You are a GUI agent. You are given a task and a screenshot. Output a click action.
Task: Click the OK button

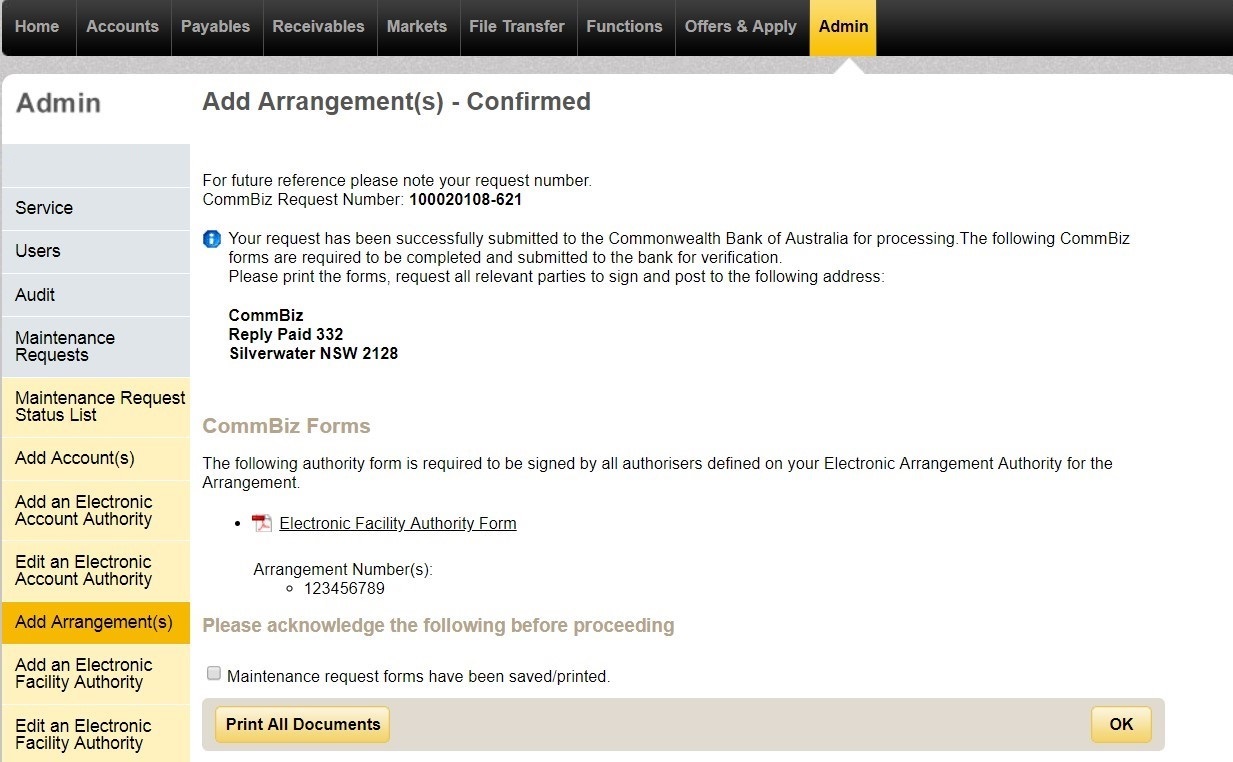point(1121,725)
